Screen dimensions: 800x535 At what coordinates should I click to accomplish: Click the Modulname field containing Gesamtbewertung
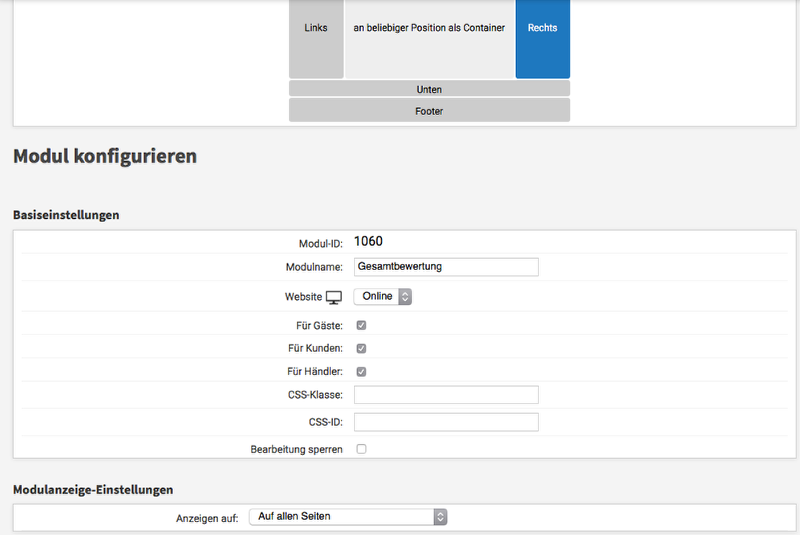[446, 267]
